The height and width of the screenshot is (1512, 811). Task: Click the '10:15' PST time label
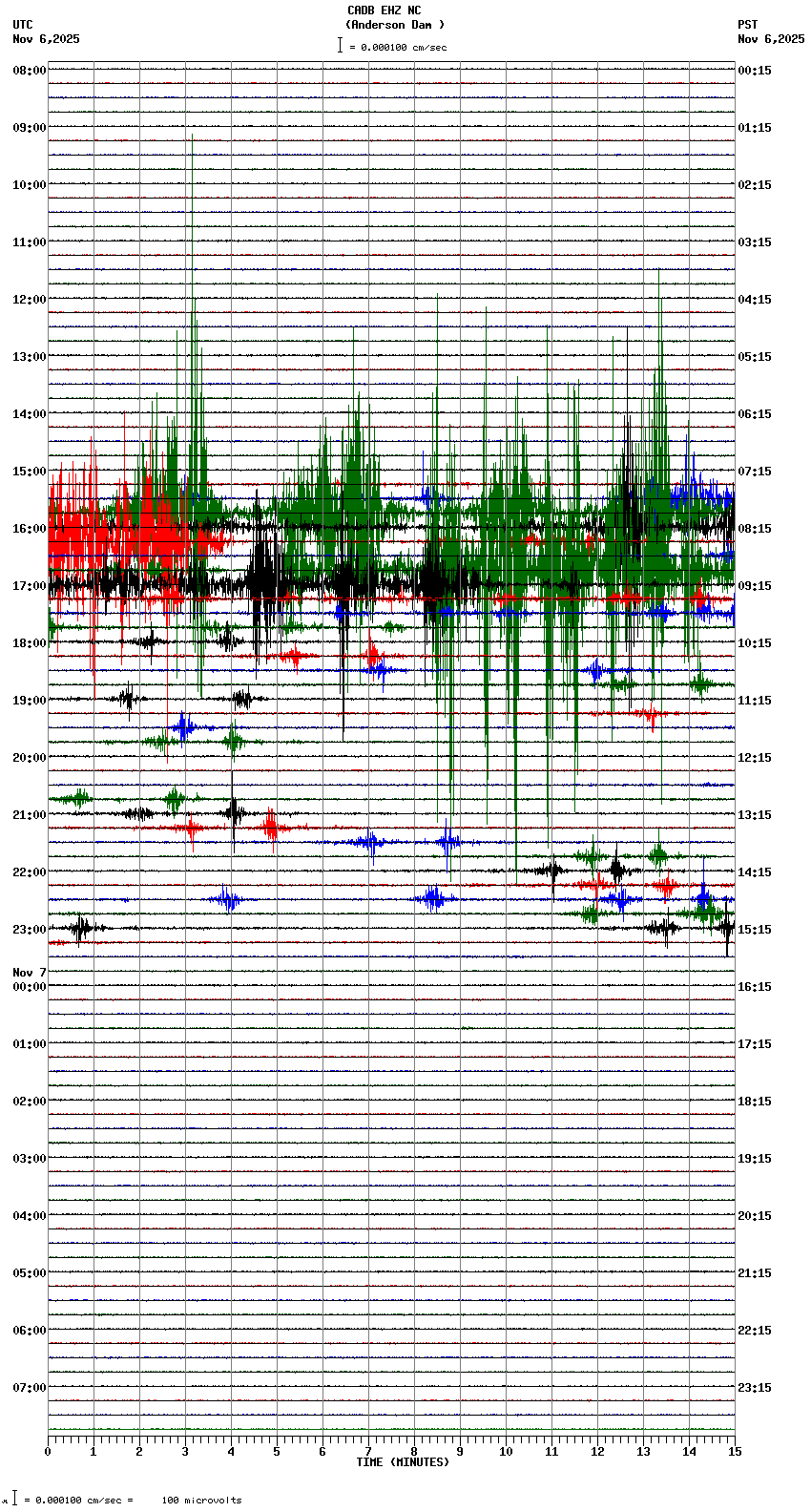[755, 643]
